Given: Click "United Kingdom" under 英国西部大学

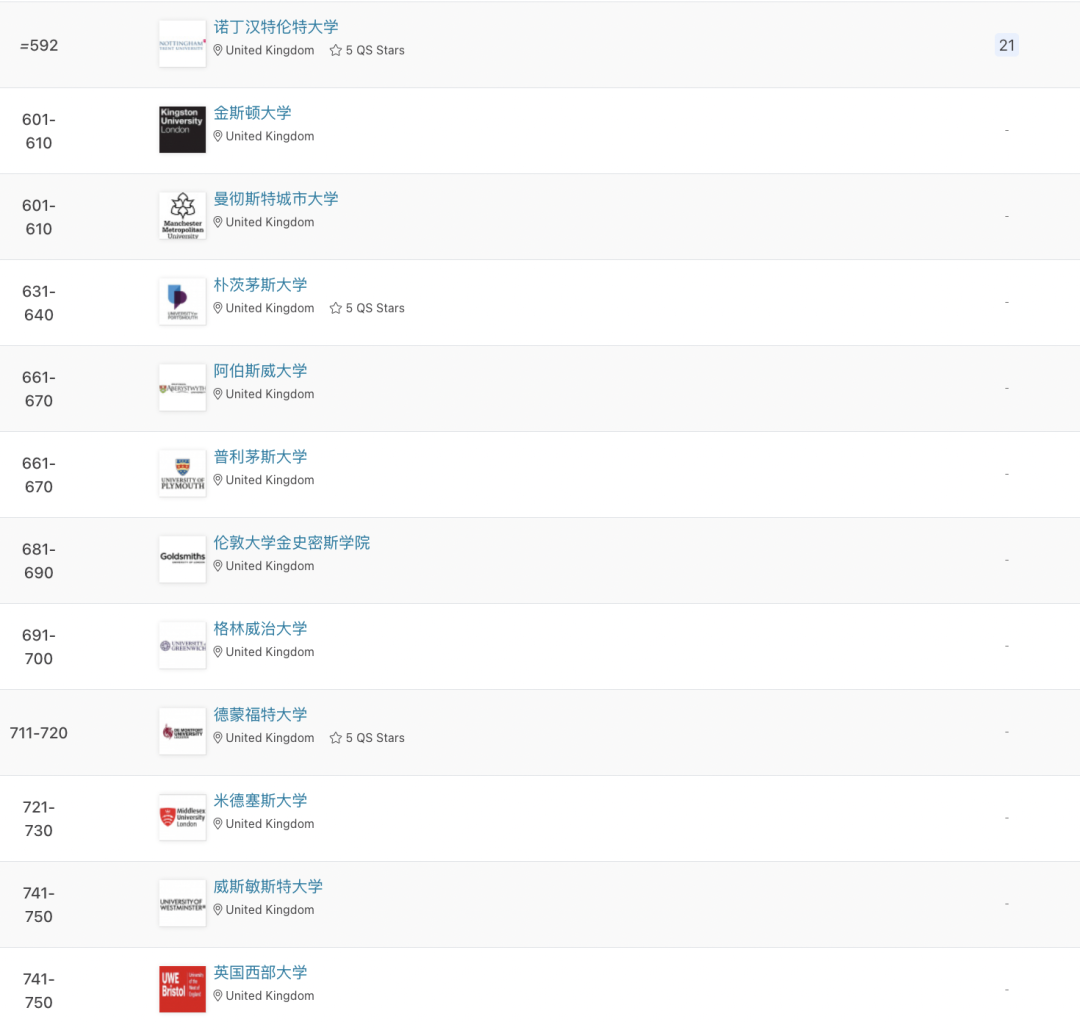Looking at the screenshot, I should [270, 996].
